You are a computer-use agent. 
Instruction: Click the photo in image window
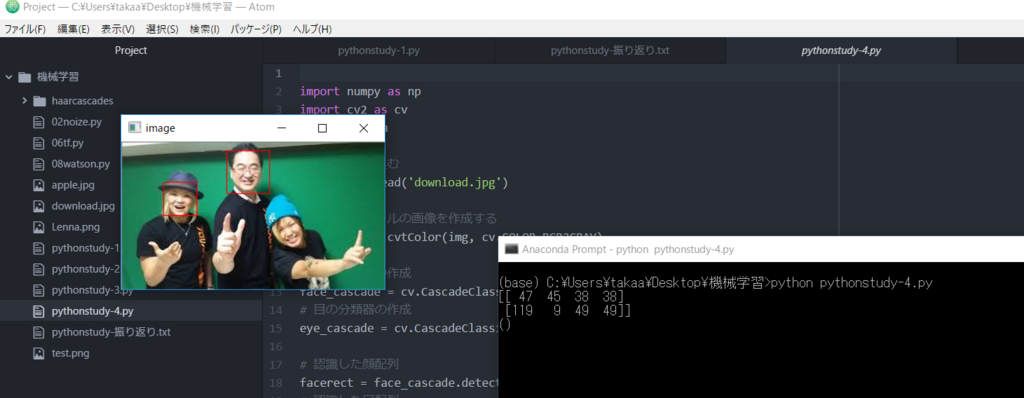[253, 215]
